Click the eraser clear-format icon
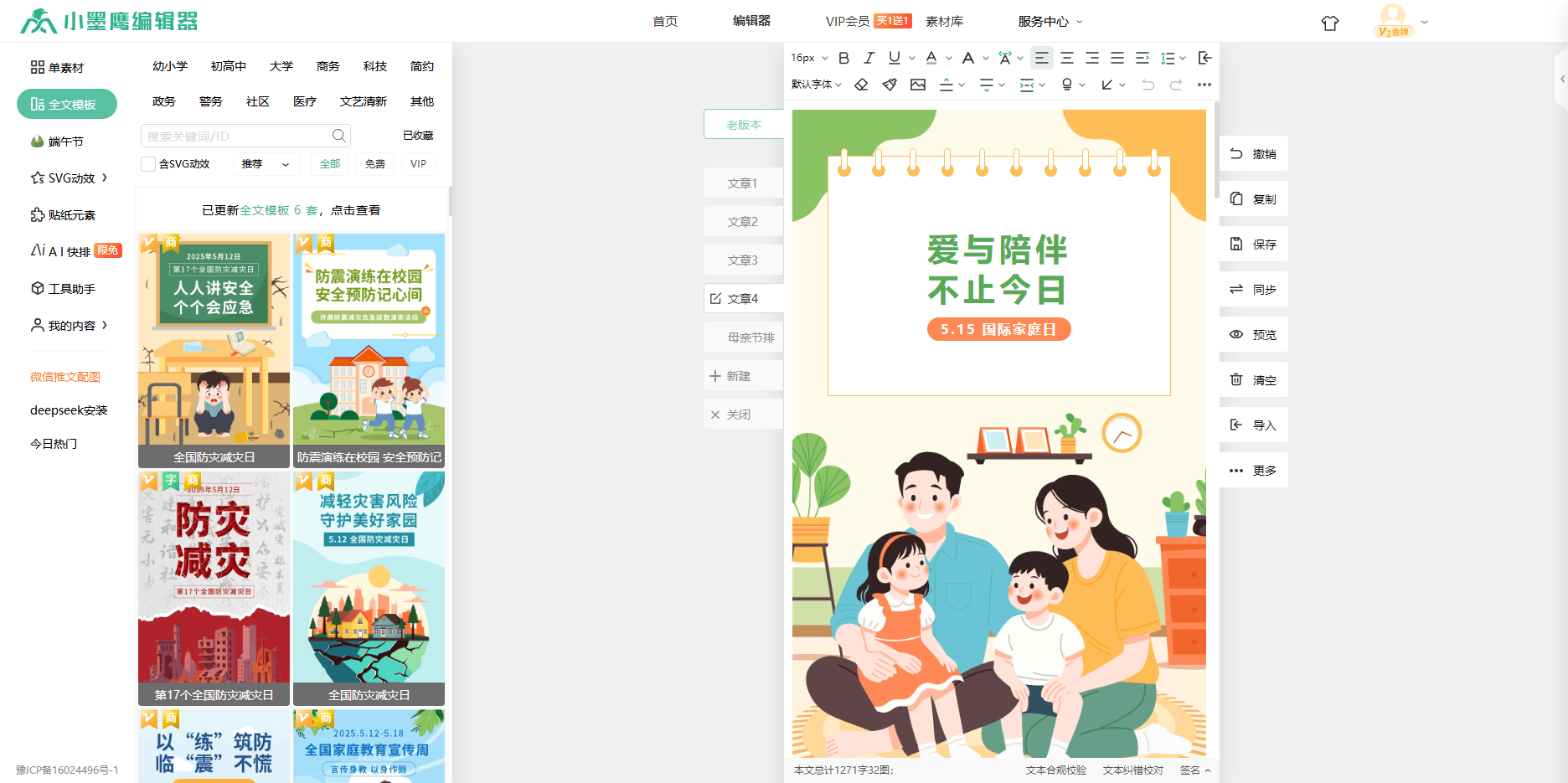The height and width of the screenshot is (783, 1568). pos(861,85)
